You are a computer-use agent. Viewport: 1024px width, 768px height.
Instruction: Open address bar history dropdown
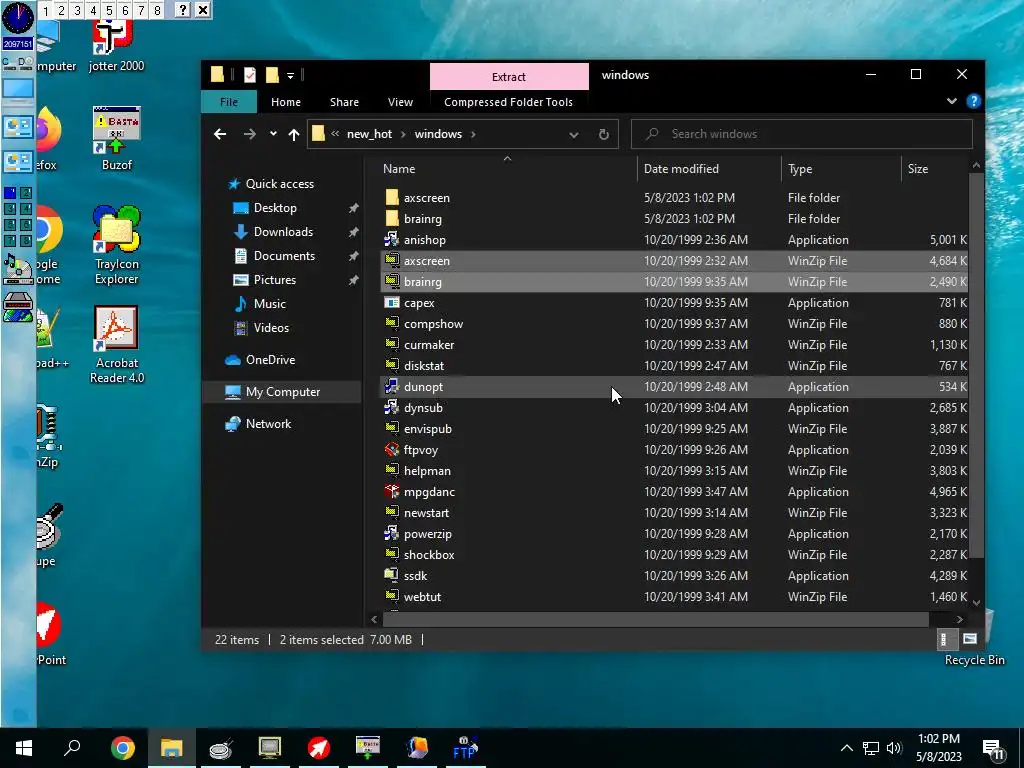[573, 135]
